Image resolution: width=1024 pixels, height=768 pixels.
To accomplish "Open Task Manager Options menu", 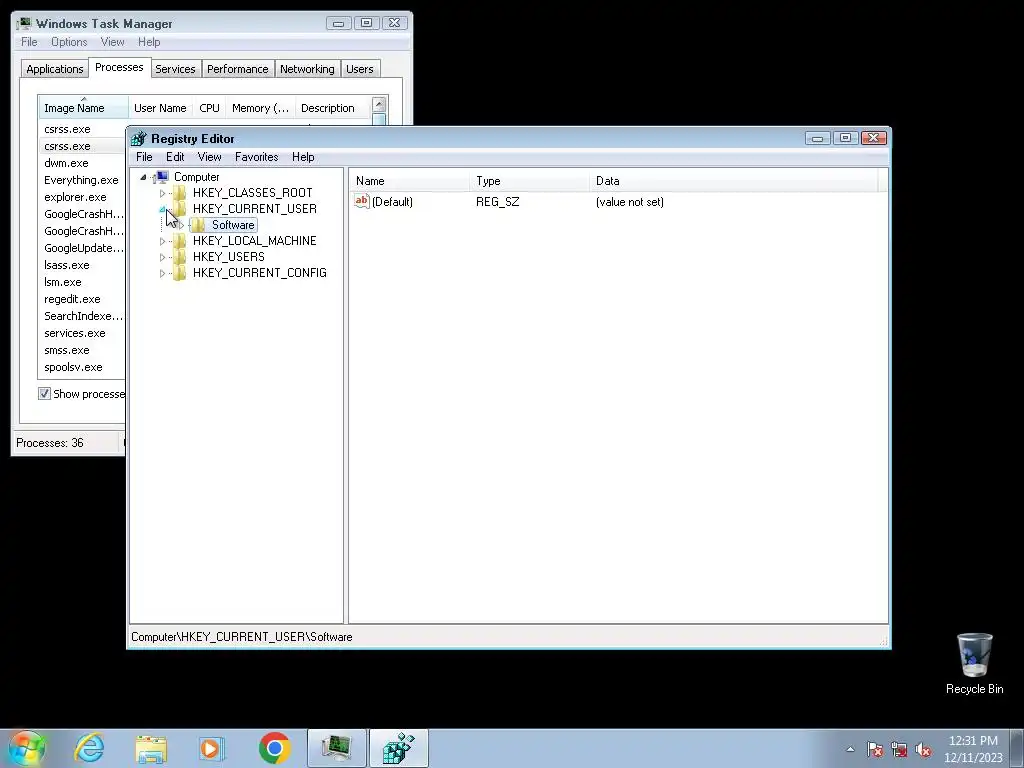I will pyautogui.click(x=69, y=42).
